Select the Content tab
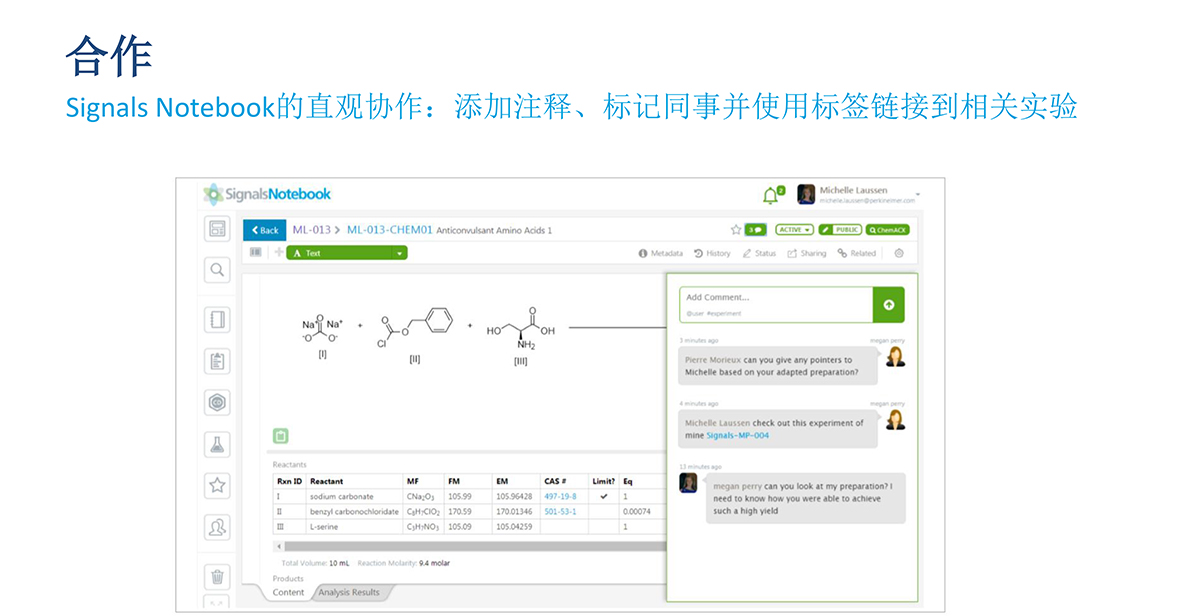Image resolution: width=1190 pixels, height=616 pixels. pos(288,592)
